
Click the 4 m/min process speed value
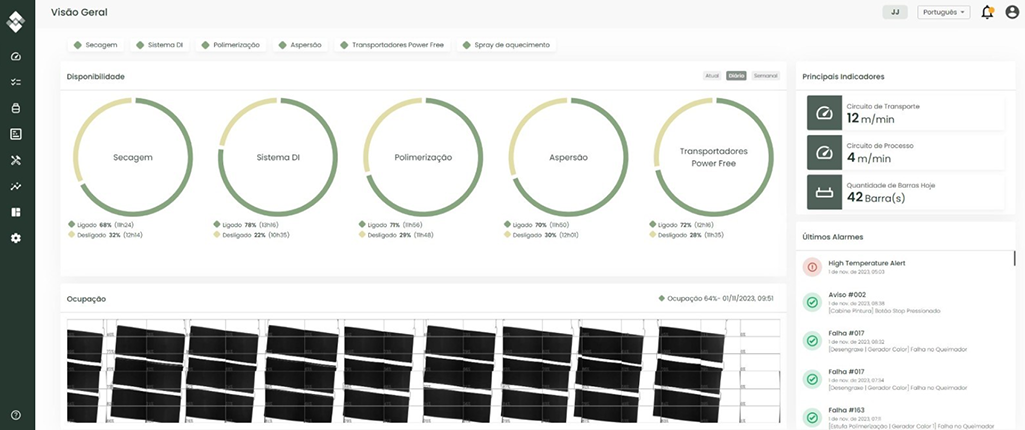click(869, 157)
